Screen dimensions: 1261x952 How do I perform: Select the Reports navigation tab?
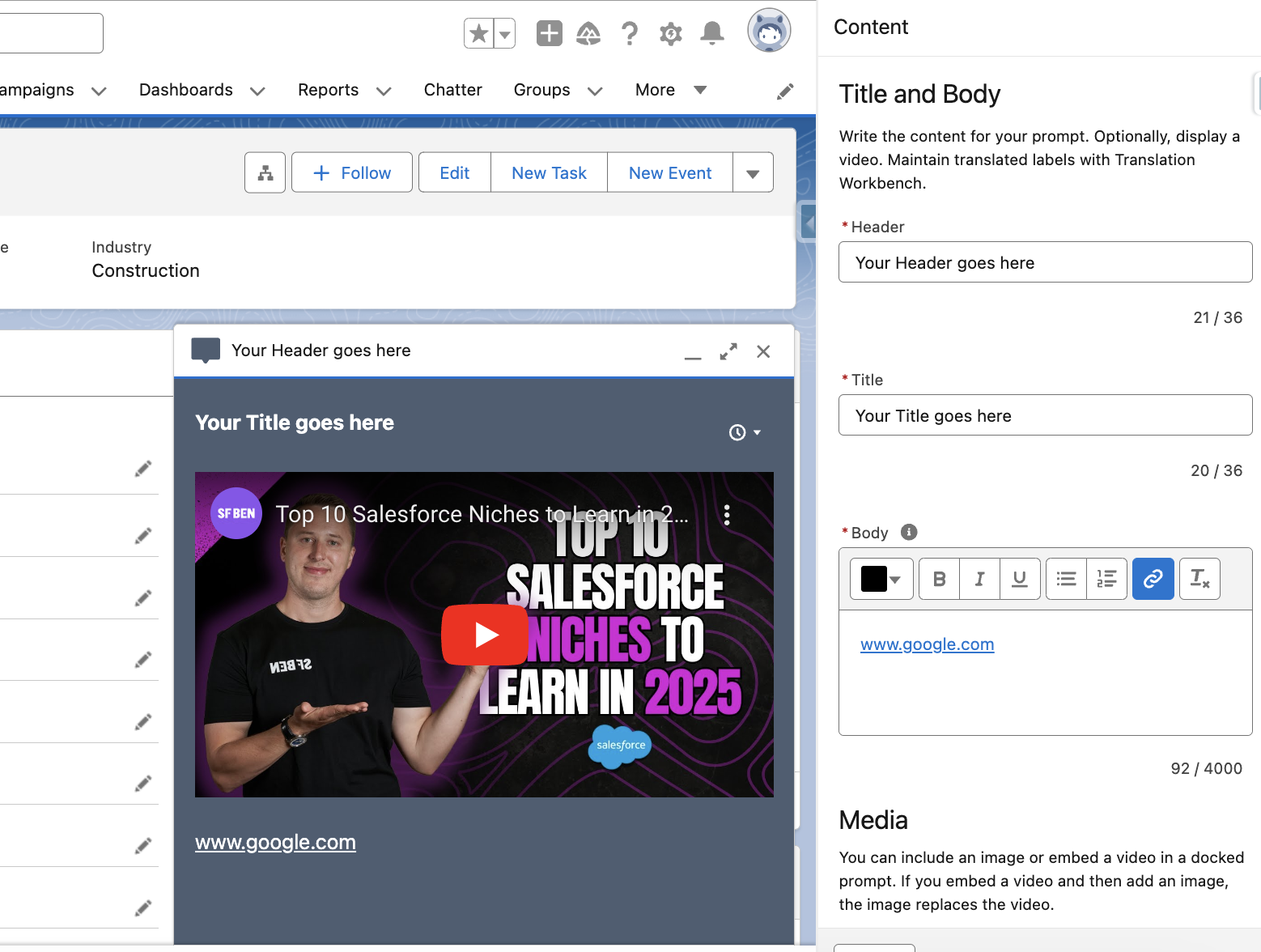[x=328, y=90]
